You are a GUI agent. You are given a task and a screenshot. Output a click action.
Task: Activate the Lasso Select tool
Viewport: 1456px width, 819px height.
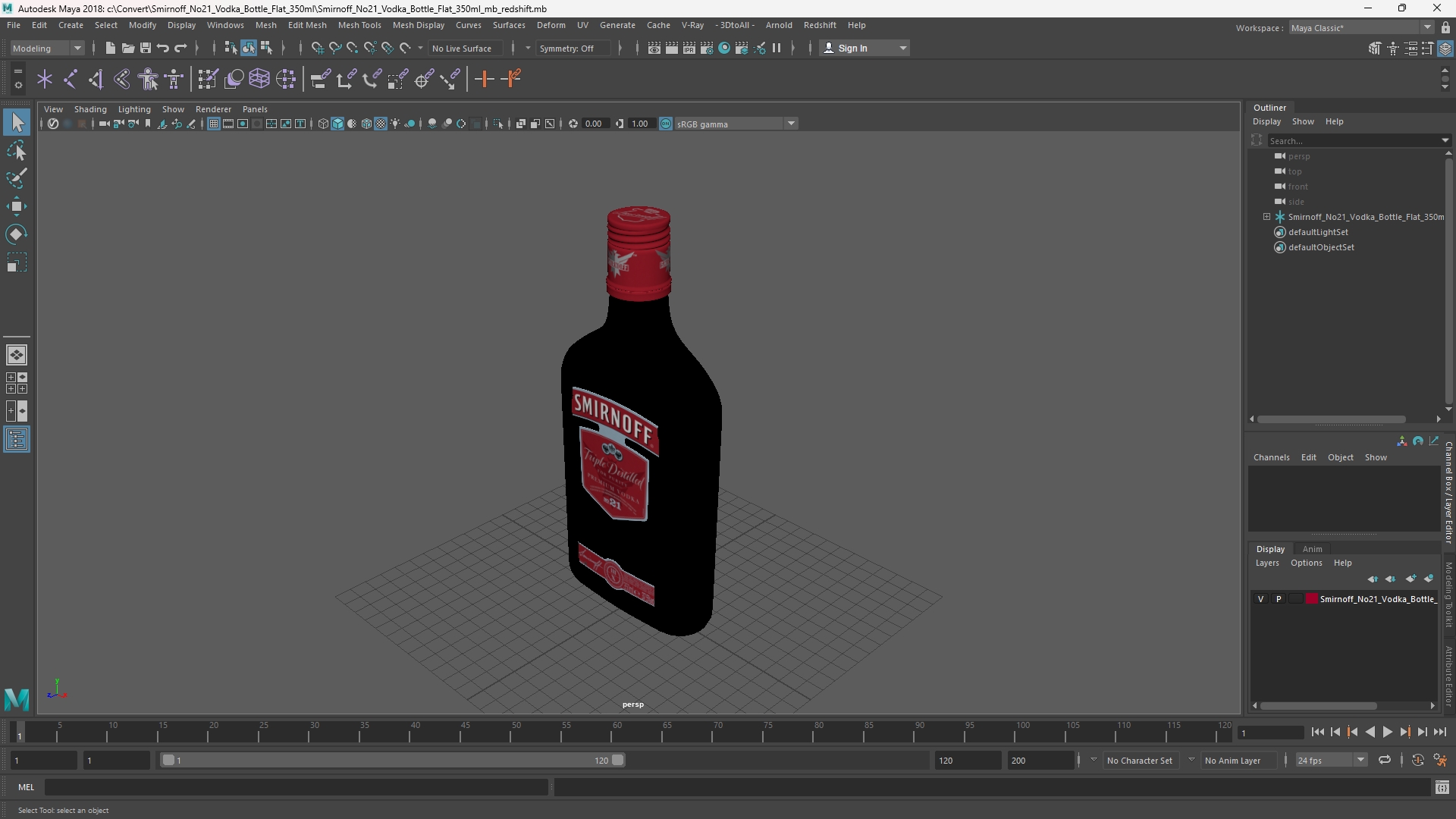[17, 151]
